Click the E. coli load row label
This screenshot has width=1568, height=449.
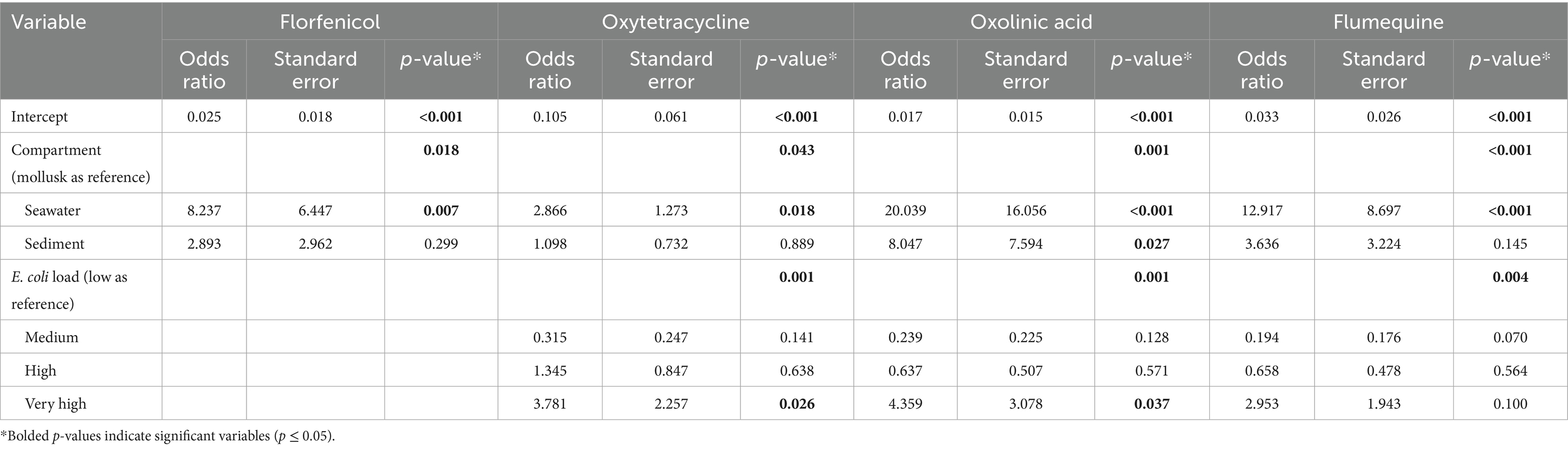69,290
